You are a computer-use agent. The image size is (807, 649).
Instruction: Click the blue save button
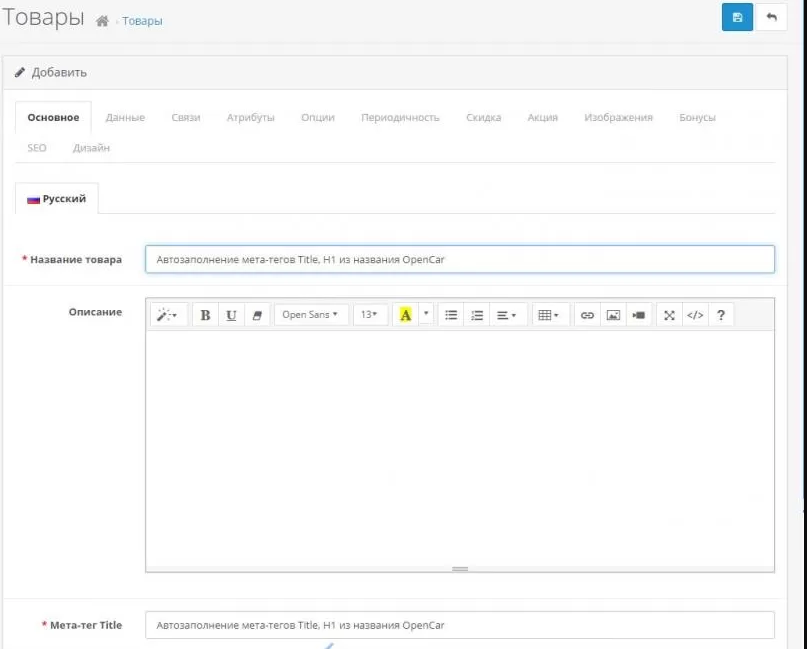pyautogui.click(x=737, y=17)
